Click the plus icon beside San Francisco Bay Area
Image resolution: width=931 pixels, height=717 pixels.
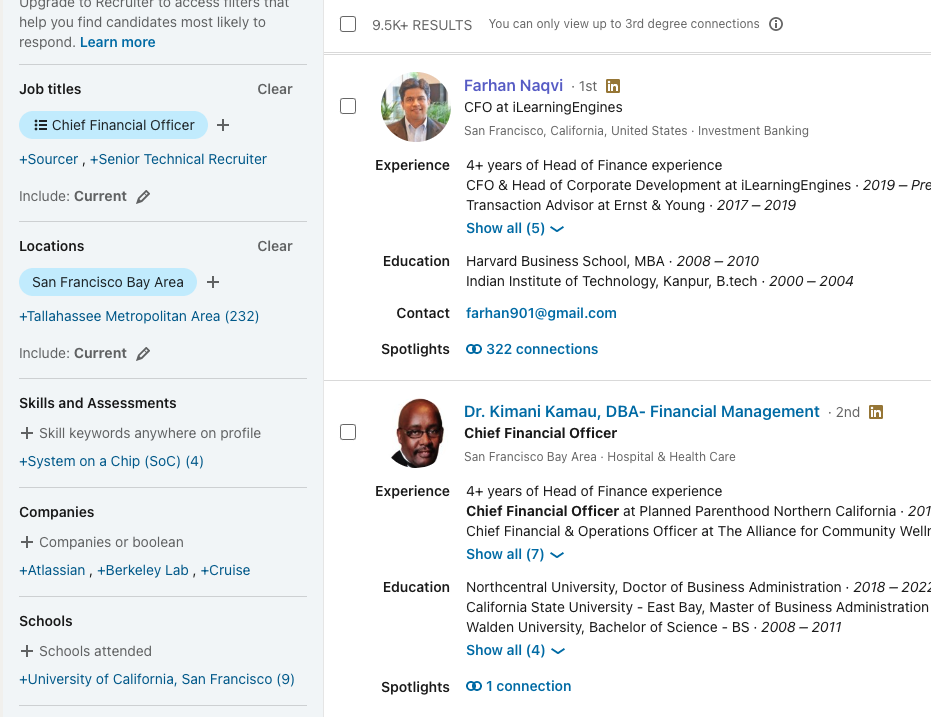[213, 282]
